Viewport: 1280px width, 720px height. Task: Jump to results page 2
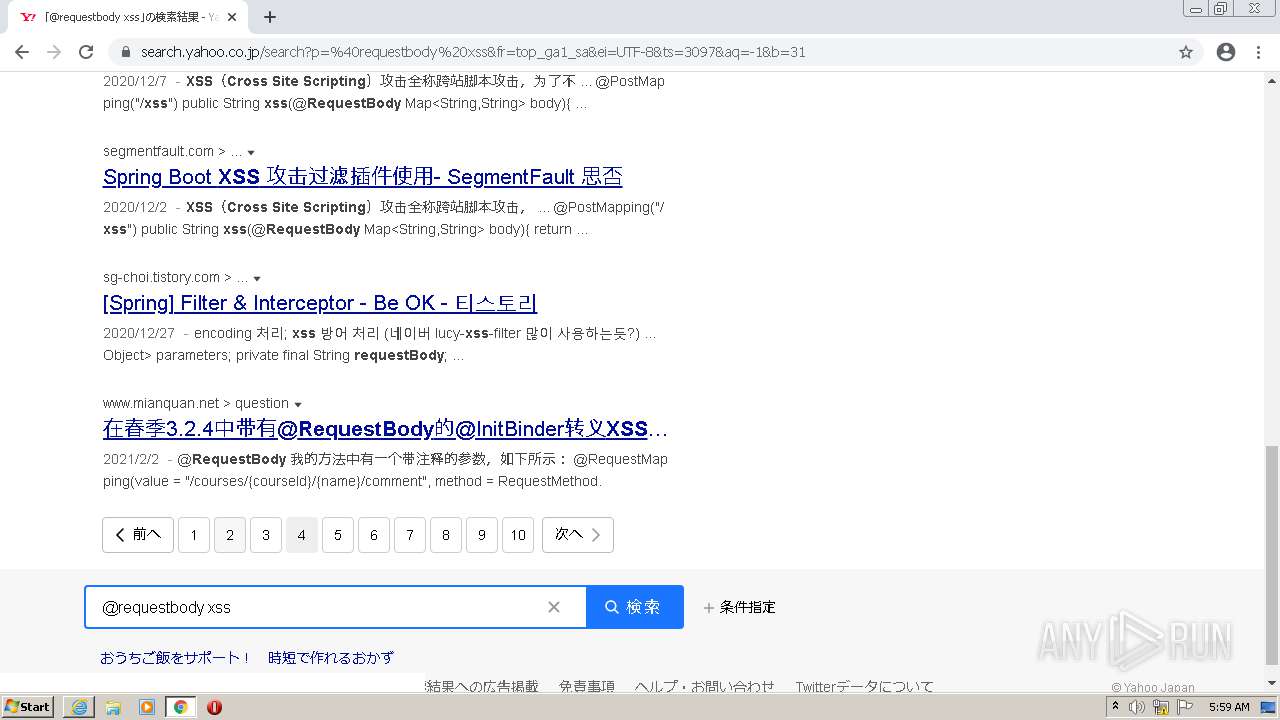point(230,535)
